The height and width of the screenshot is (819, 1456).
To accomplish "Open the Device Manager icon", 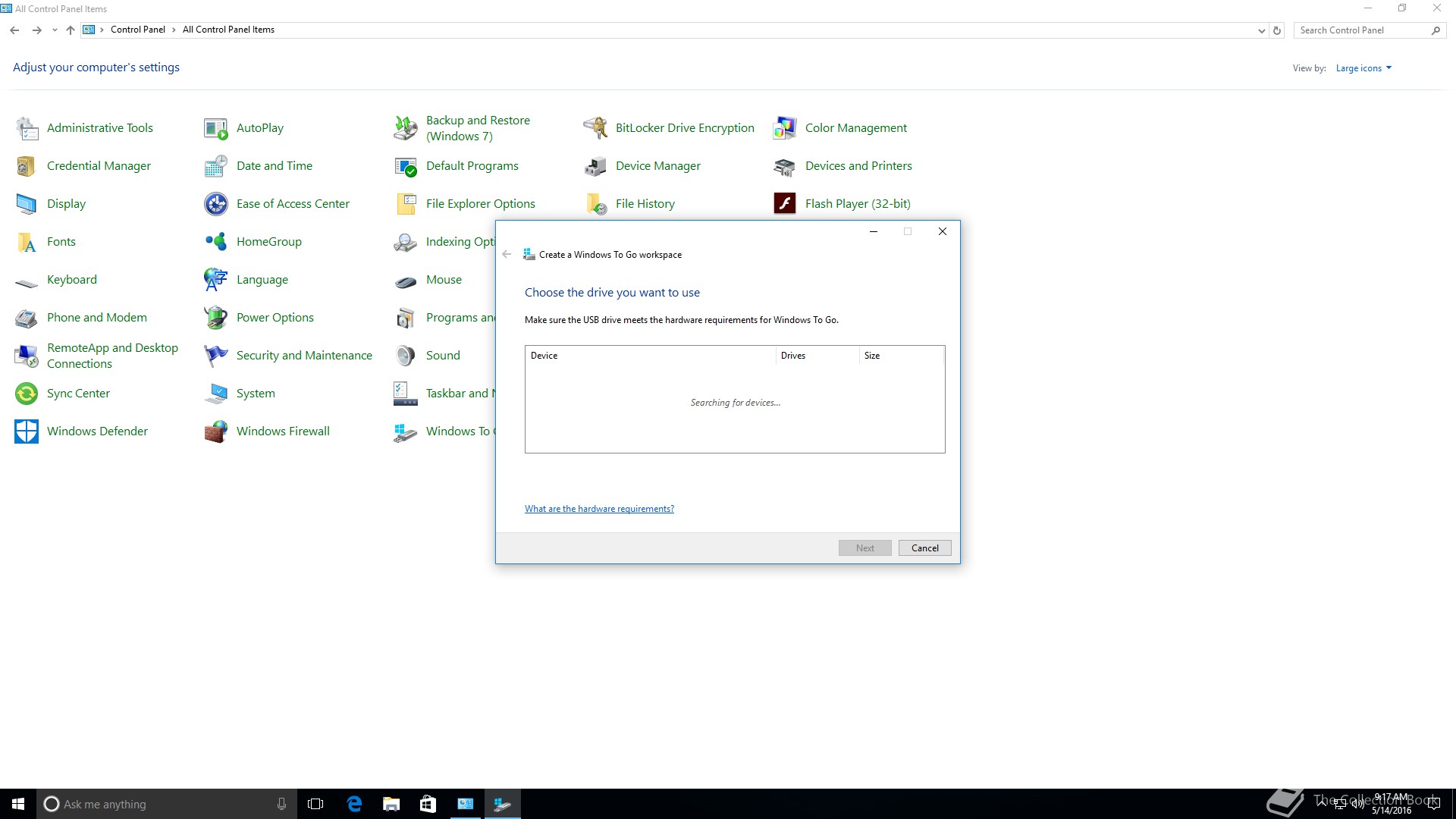I will pos(595,166).
